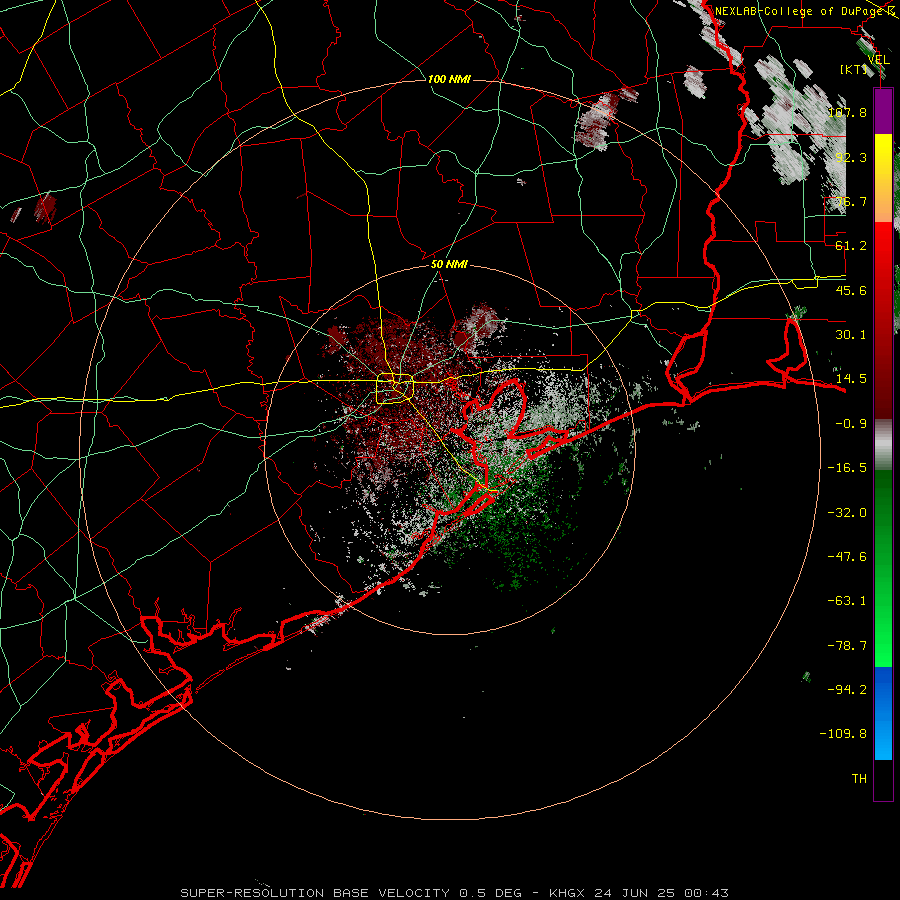Viewport: 900px width, 900px height.
Task: Select the -32.0 legend value
Action: pos(847,513)
